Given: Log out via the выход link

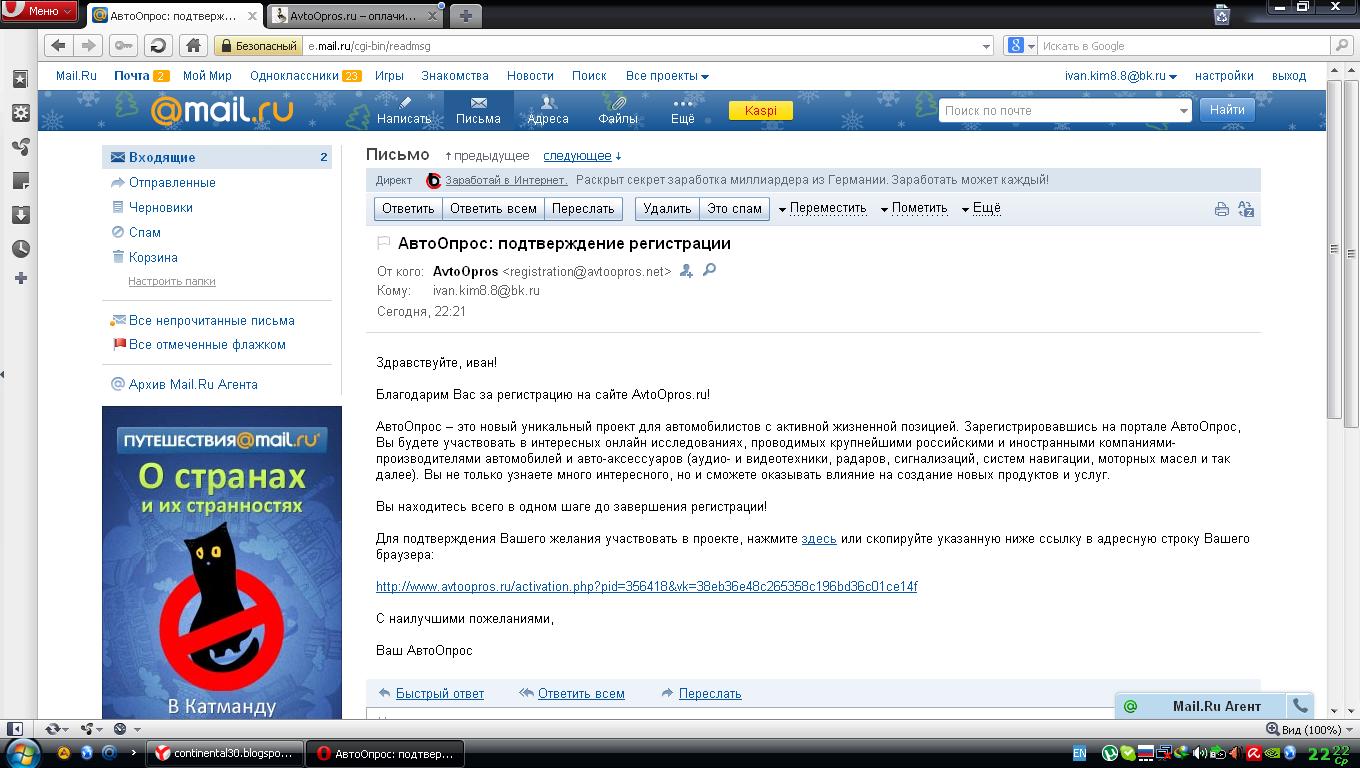Looking at the screenshot, I should (x=1289, y=76).
